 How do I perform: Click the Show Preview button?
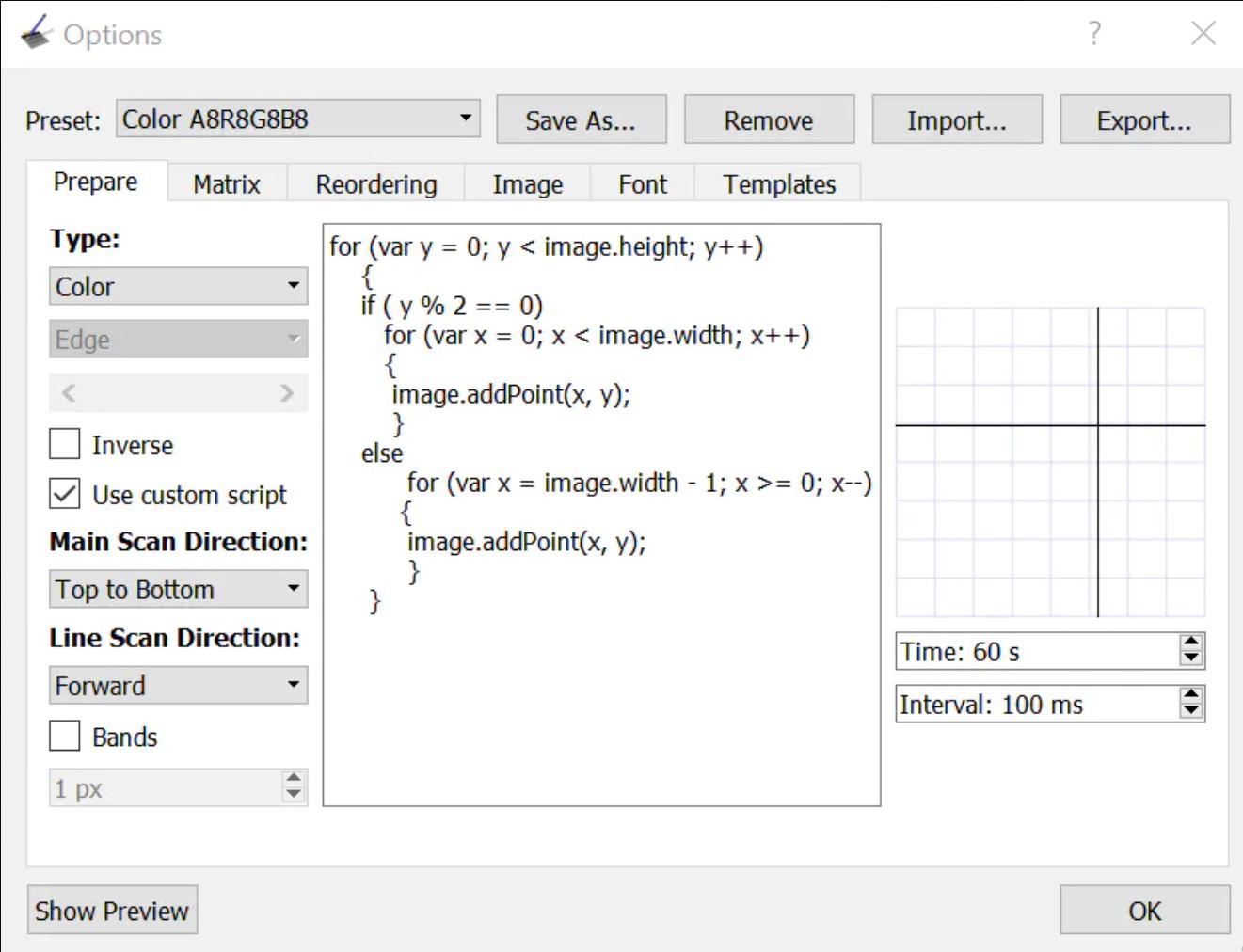pyautogui.click(x=111, y=910)
